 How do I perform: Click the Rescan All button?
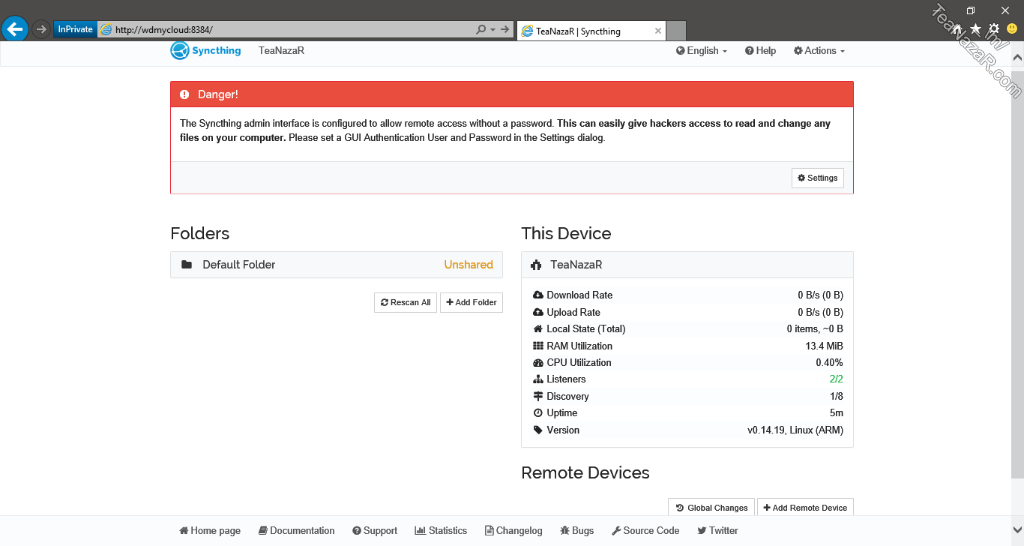(405, 302)
